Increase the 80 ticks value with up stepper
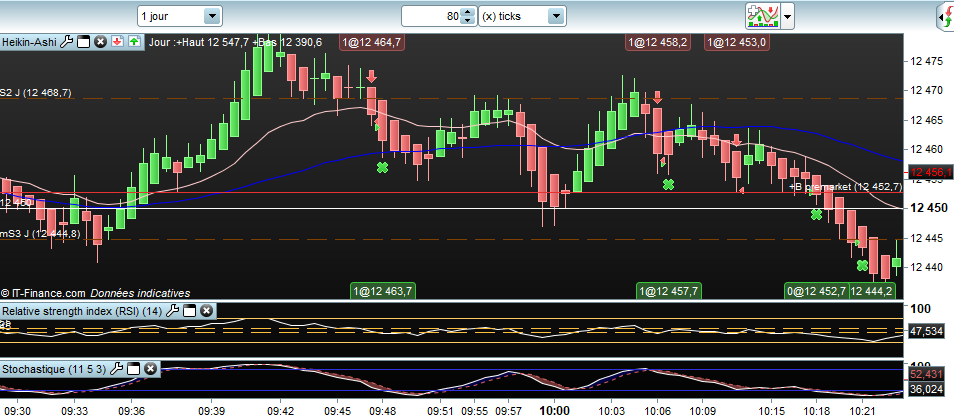Screen dimensions: 954x419 (467, 12)
